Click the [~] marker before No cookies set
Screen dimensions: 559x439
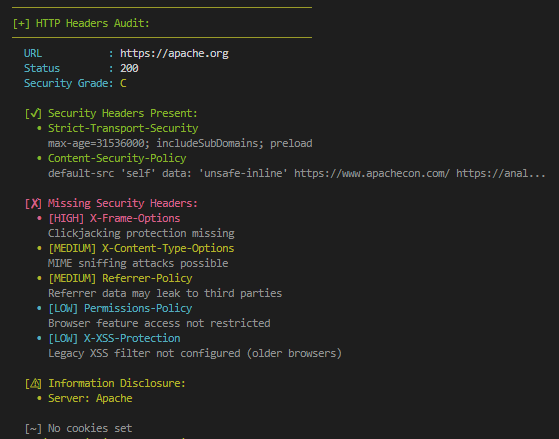(x=34, y=428)
